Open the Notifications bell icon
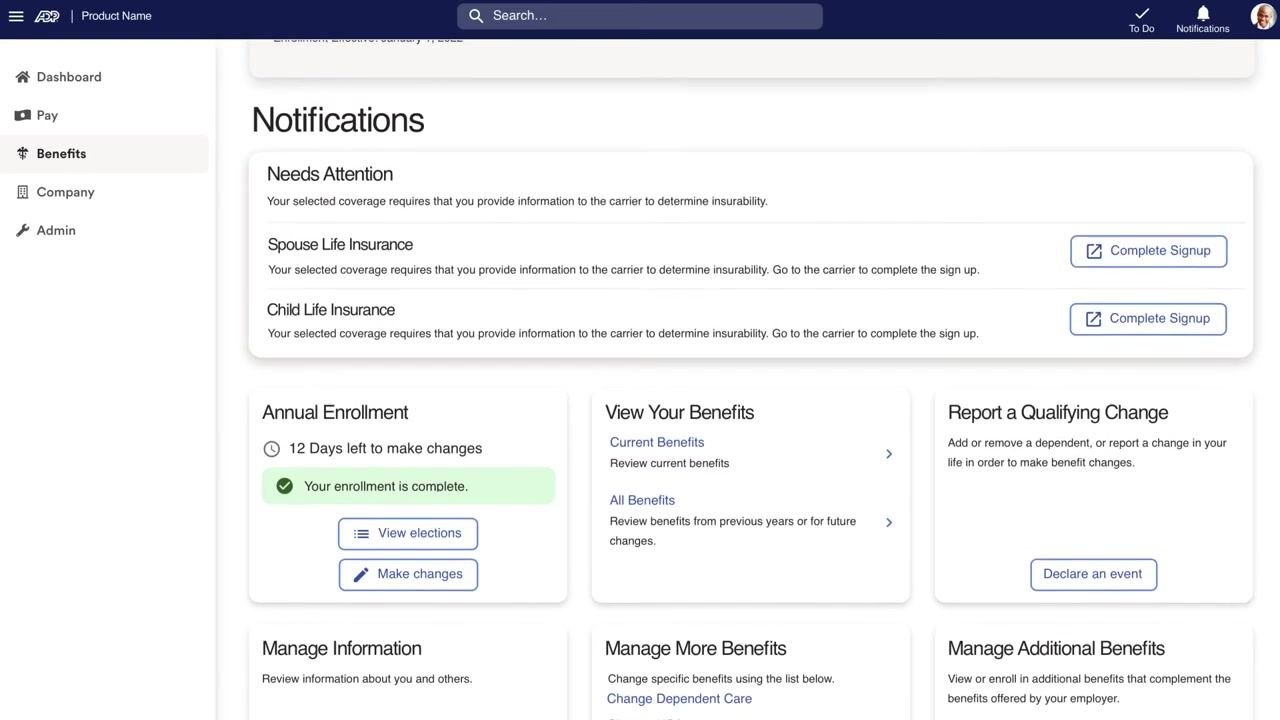This screenshot has height=720, width=1280. pyautogui.click(x=1203, y=13)
